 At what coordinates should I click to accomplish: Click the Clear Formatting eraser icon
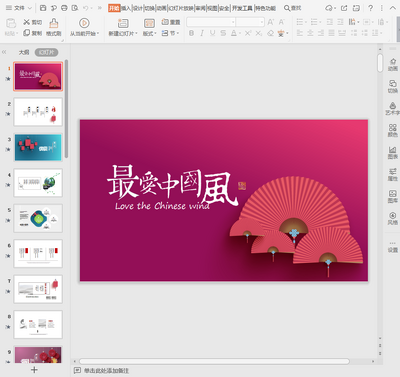271,33
